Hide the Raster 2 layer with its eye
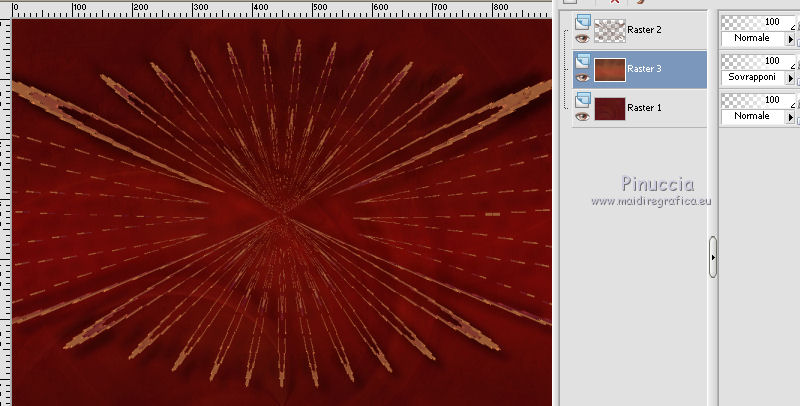The height and width of the screenshot is (406, 800). (582, 38)
